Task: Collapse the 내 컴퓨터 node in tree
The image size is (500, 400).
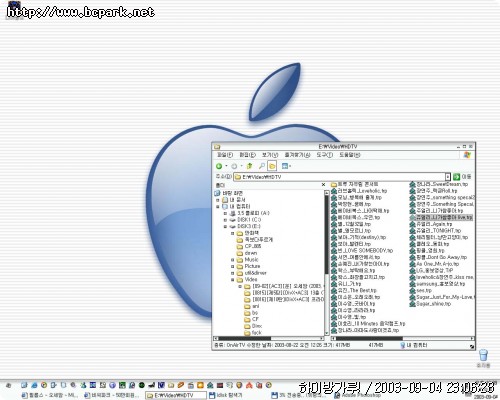Action: click(218, 207)
